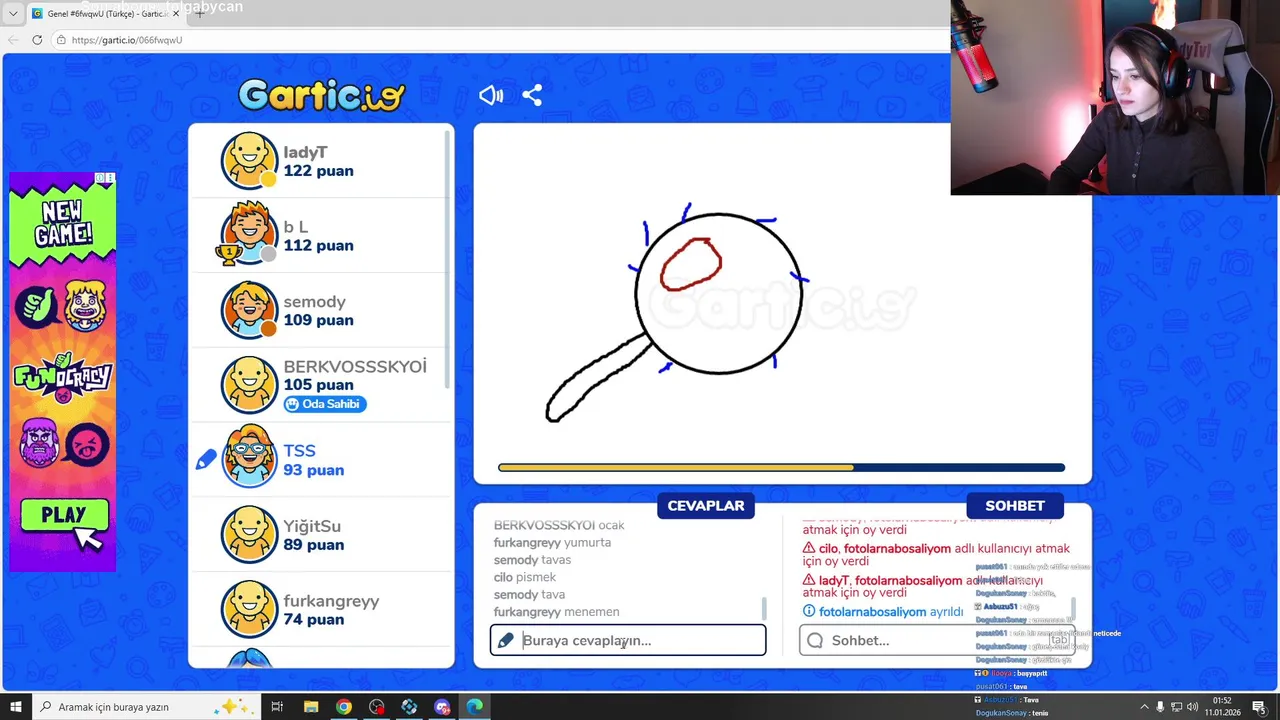Switch to the Genel #6fwqwU browser tab

[105, 14]
